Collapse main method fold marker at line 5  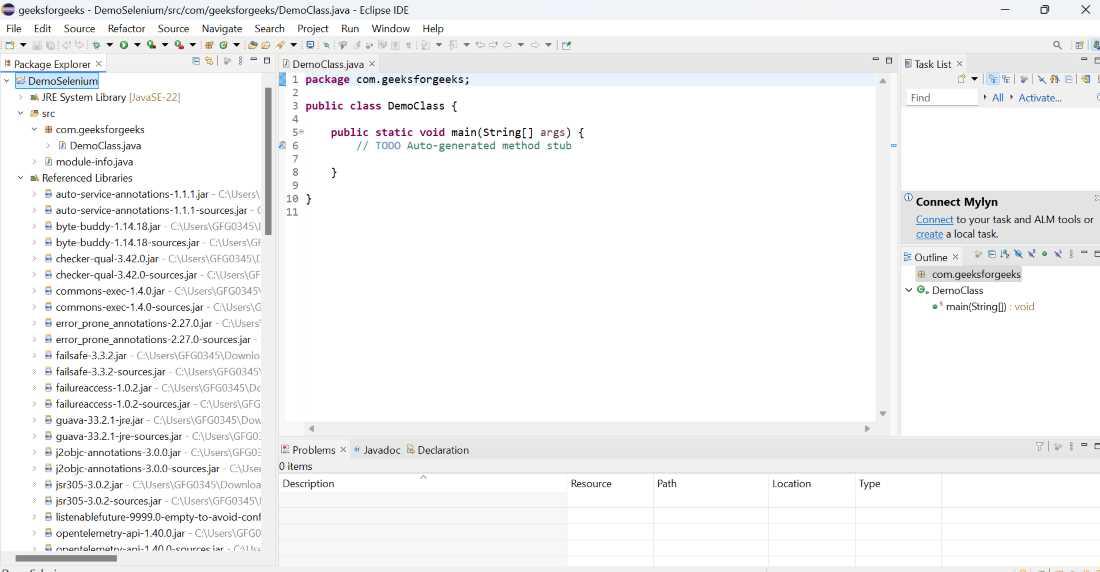(x=302, y=132)
